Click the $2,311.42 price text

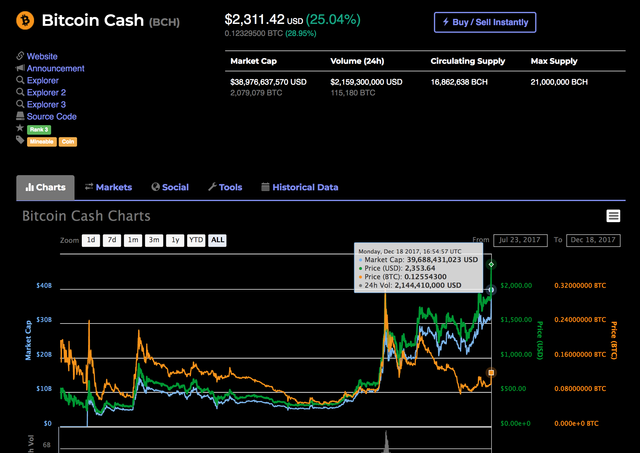coord(254,19)
